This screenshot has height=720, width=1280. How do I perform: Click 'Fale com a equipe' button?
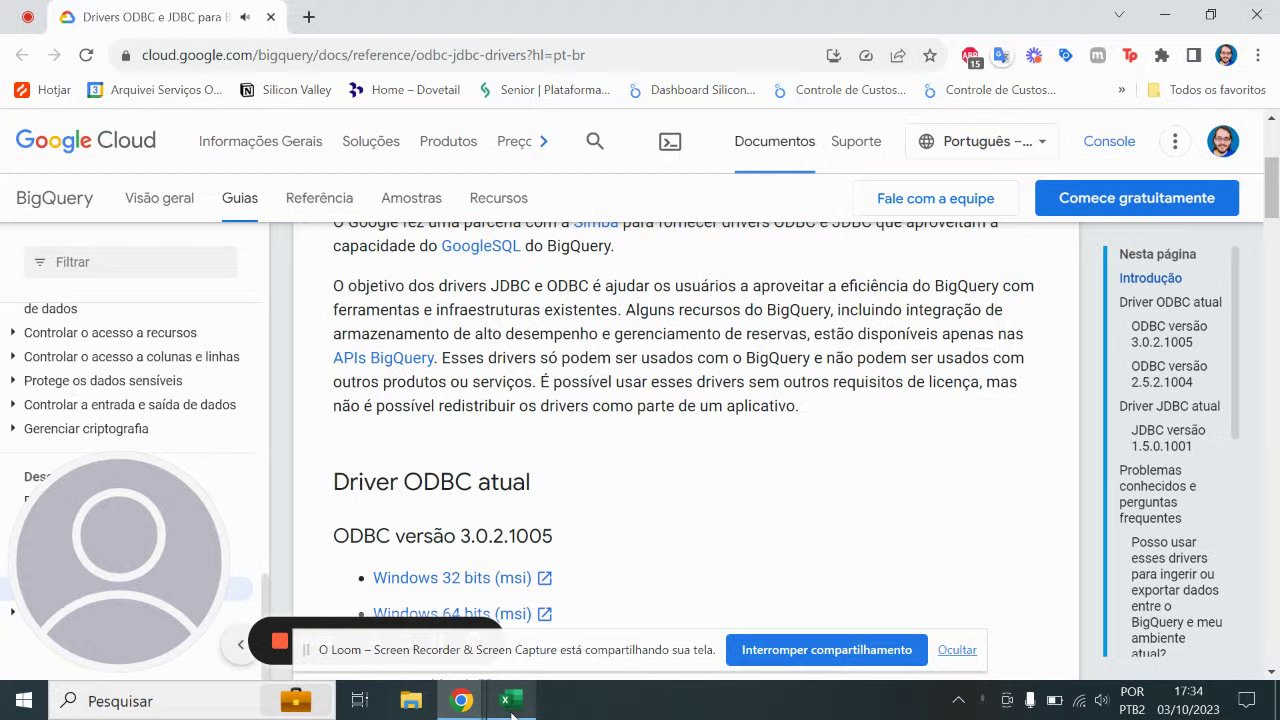[935, 198]
